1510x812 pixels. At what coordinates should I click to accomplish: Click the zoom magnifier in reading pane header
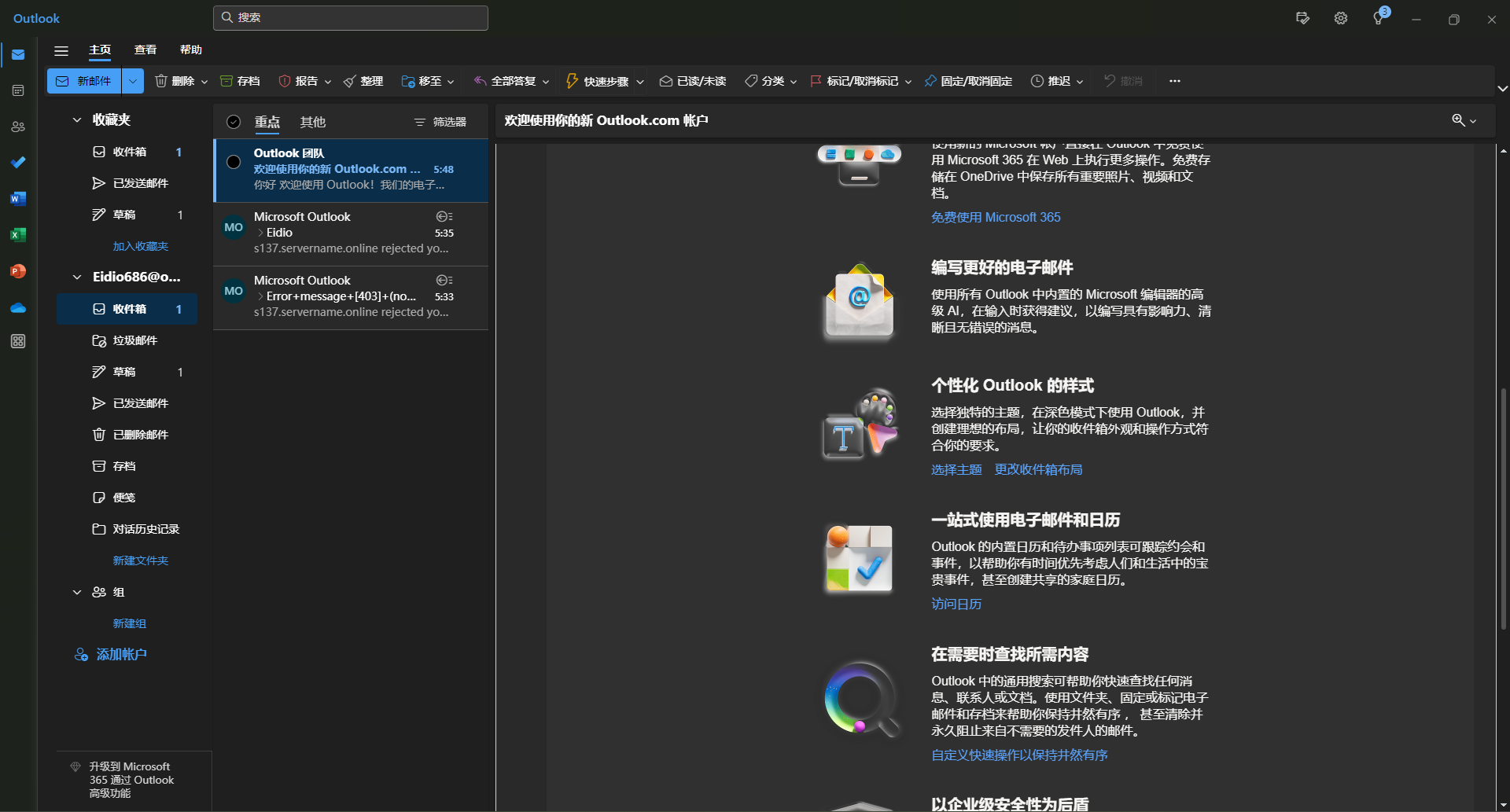1459,120
